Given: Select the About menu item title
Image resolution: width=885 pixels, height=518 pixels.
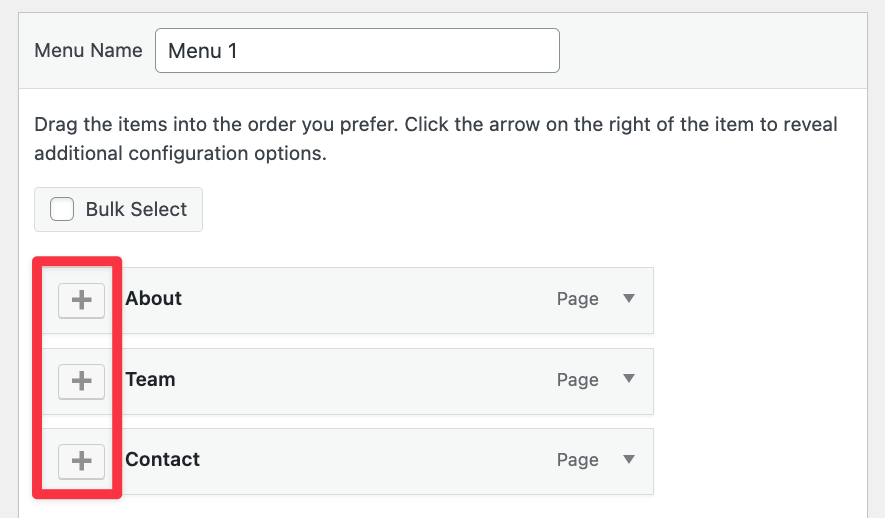Looking at the screenshot, I should coord(154,298).
